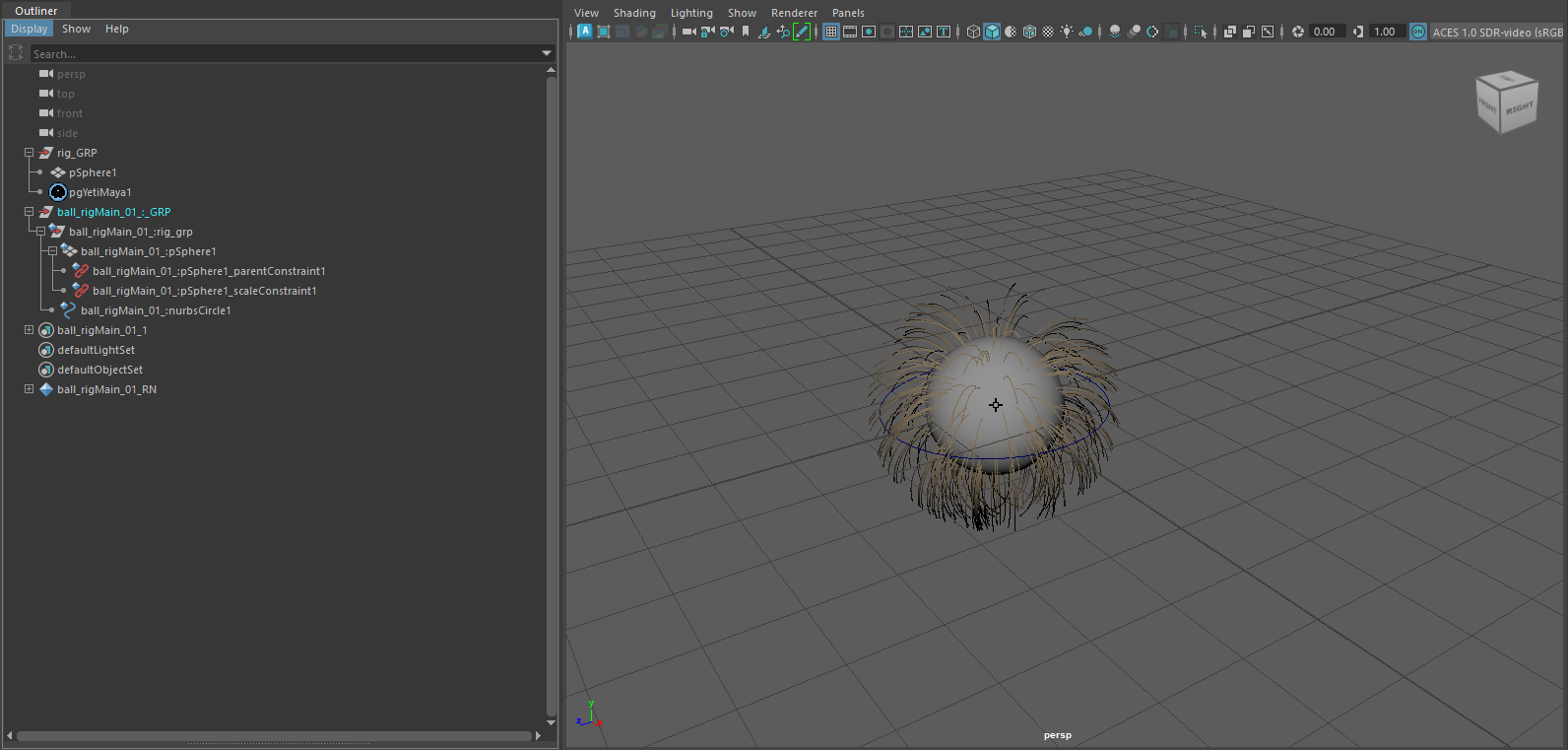Toggle the Isolate Select icon
The height and width of the screenshot is (750, 1568).
click(x=1201, y=32)
